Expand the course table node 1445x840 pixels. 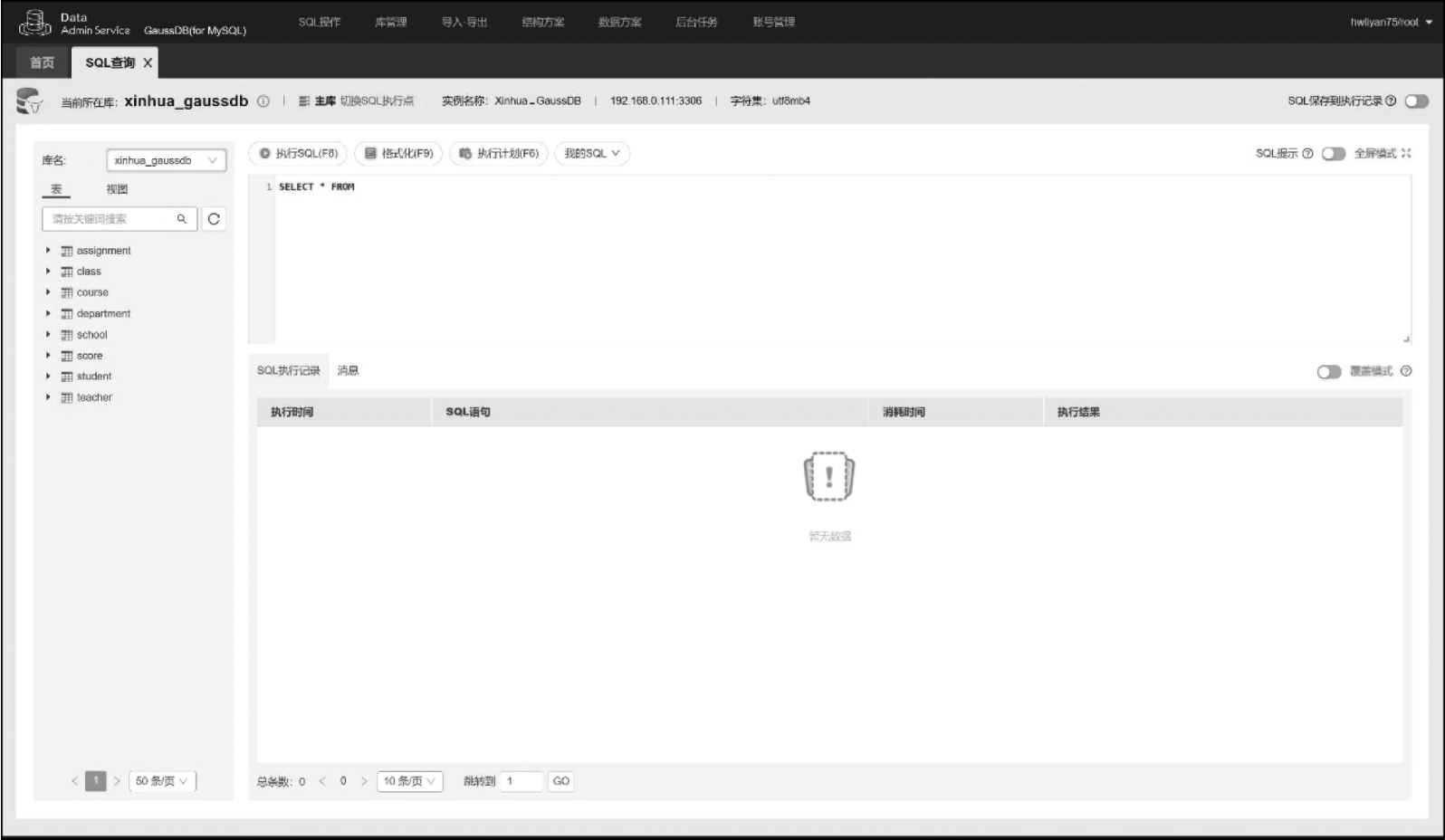coord(48,291)
